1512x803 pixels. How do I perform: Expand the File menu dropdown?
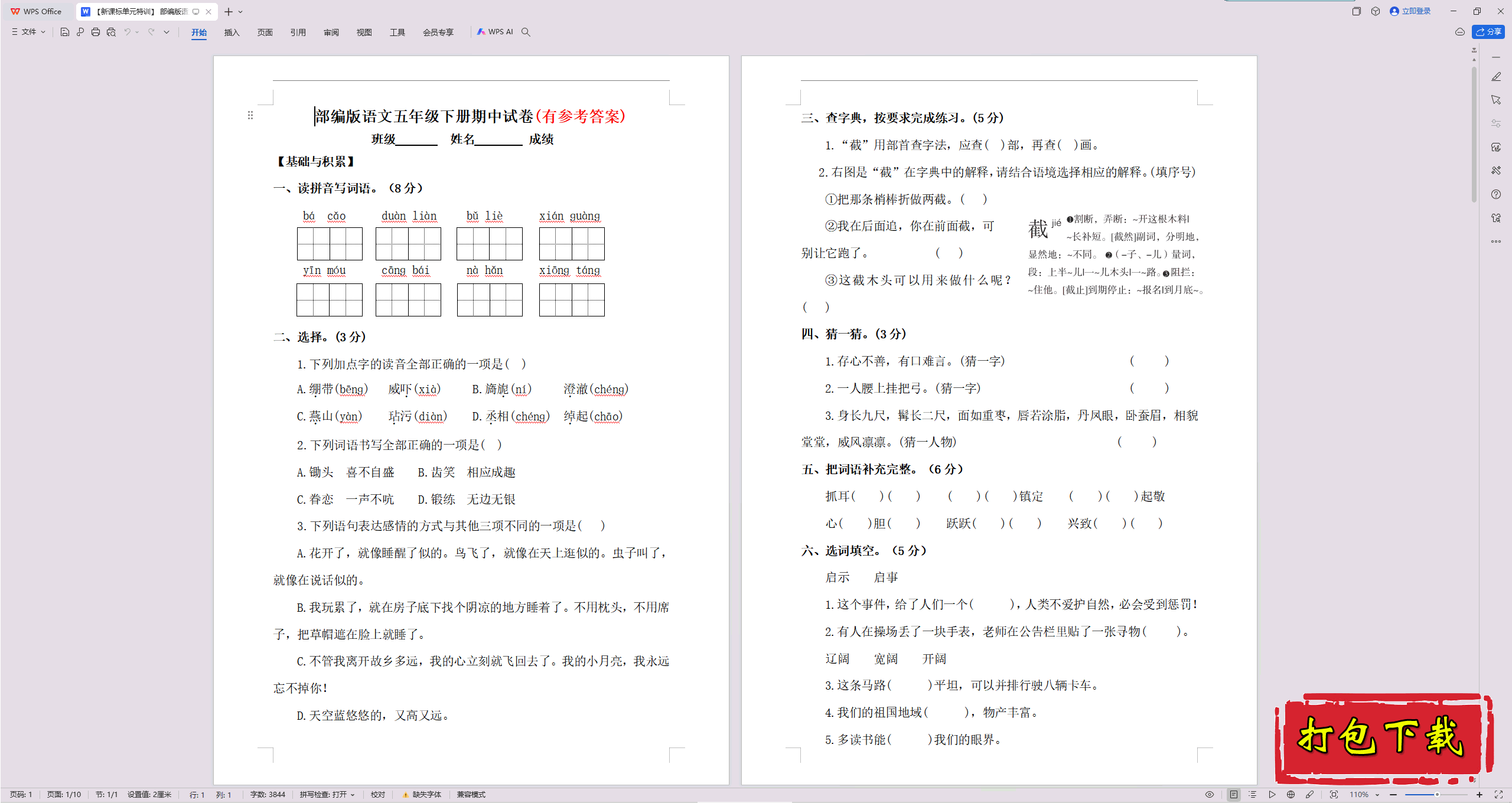pos(28,32)
